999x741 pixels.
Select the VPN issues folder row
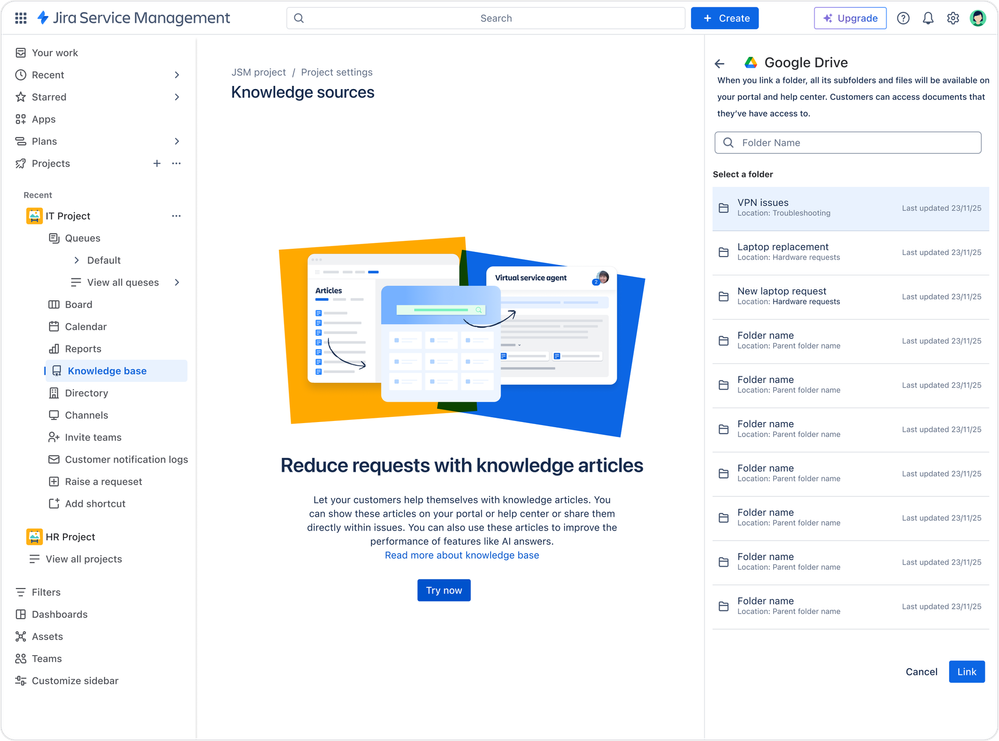tap(851, 208)
